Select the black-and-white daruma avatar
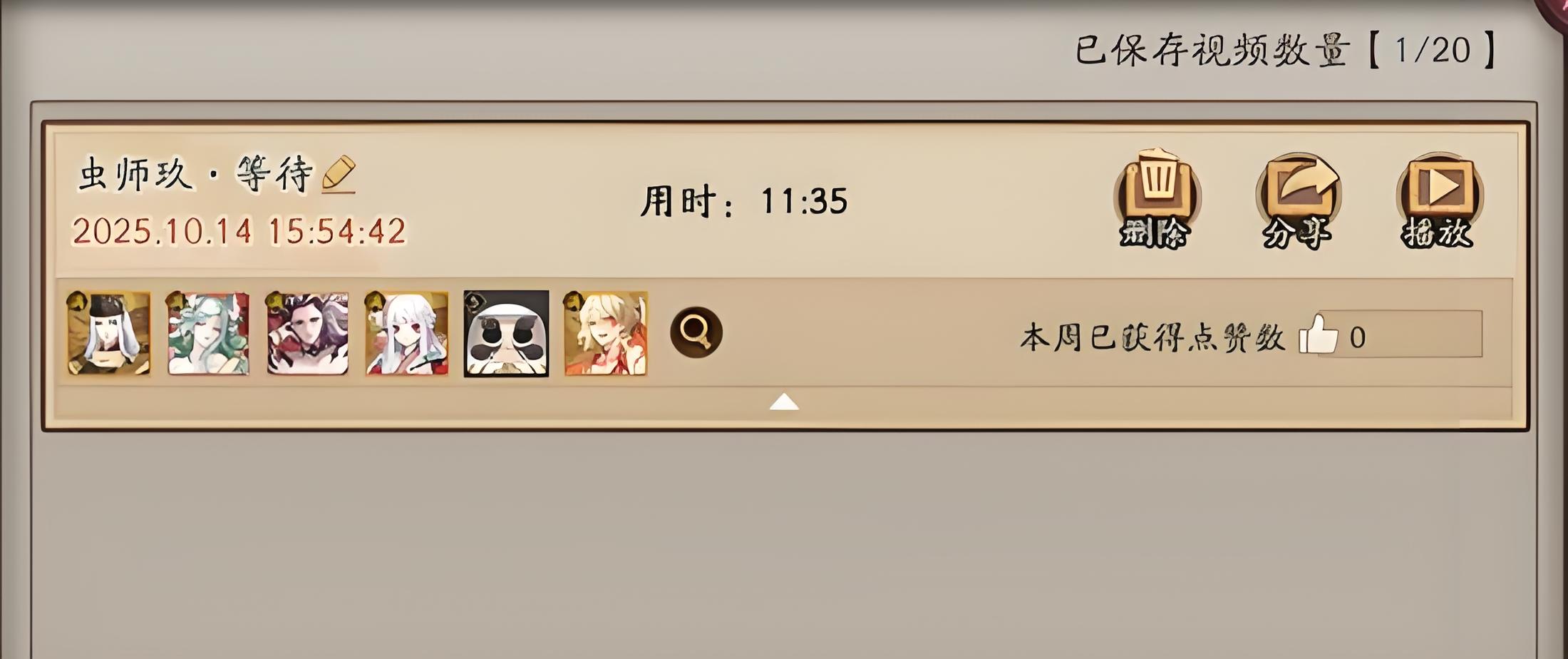Viewport: 1568px width, 659px height. tap(506, 333)
